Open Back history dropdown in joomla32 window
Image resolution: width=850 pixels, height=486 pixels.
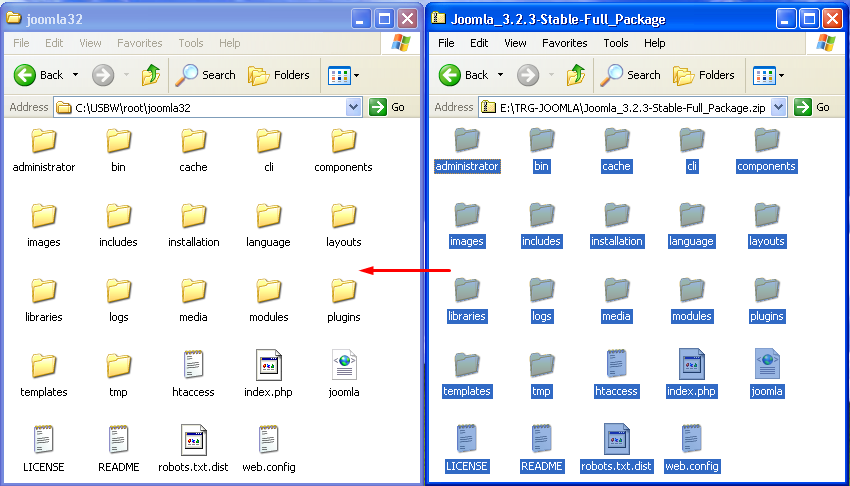pos(75,75)
